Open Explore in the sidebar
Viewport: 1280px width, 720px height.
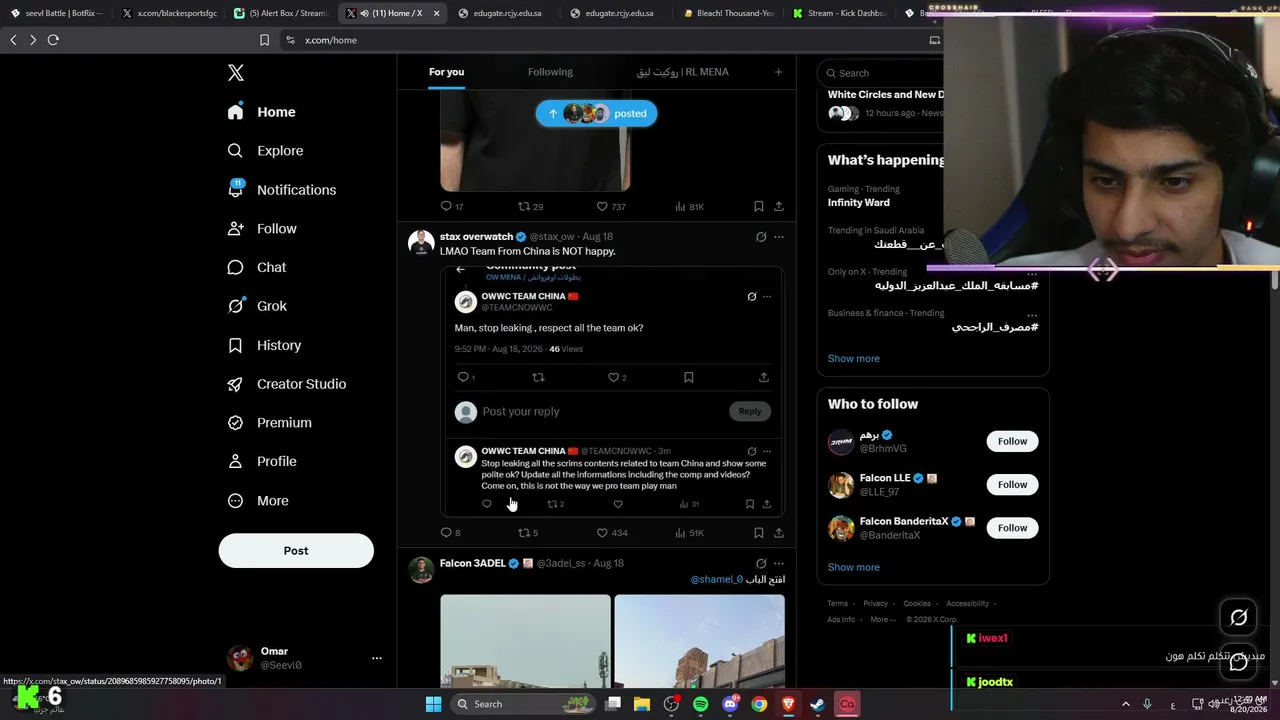click(265, 151)
